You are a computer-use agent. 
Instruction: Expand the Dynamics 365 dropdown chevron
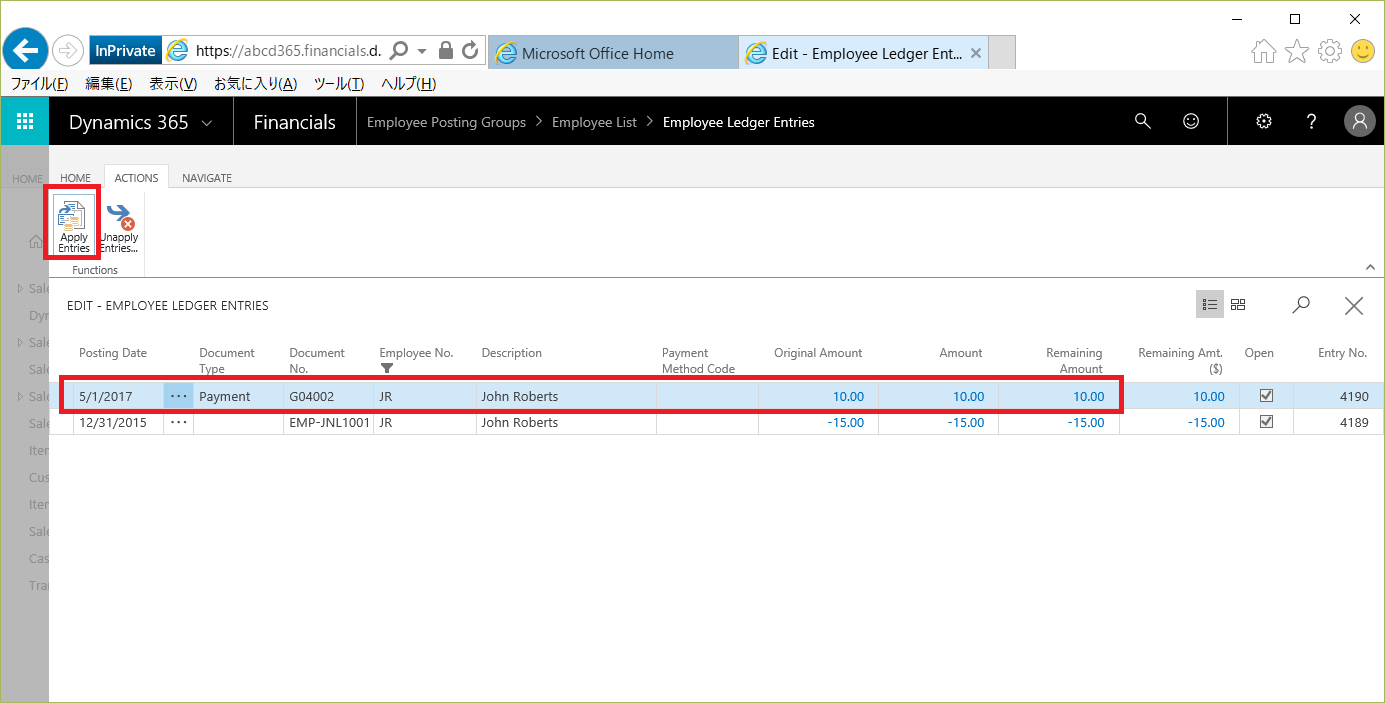[207, 123]
